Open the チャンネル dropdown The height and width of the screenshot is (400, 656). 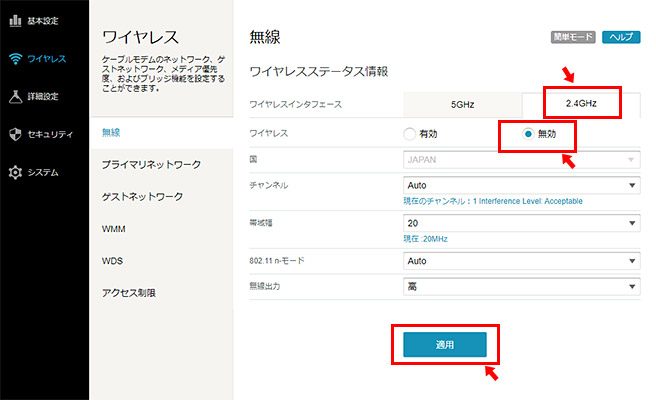click(521, 185)
